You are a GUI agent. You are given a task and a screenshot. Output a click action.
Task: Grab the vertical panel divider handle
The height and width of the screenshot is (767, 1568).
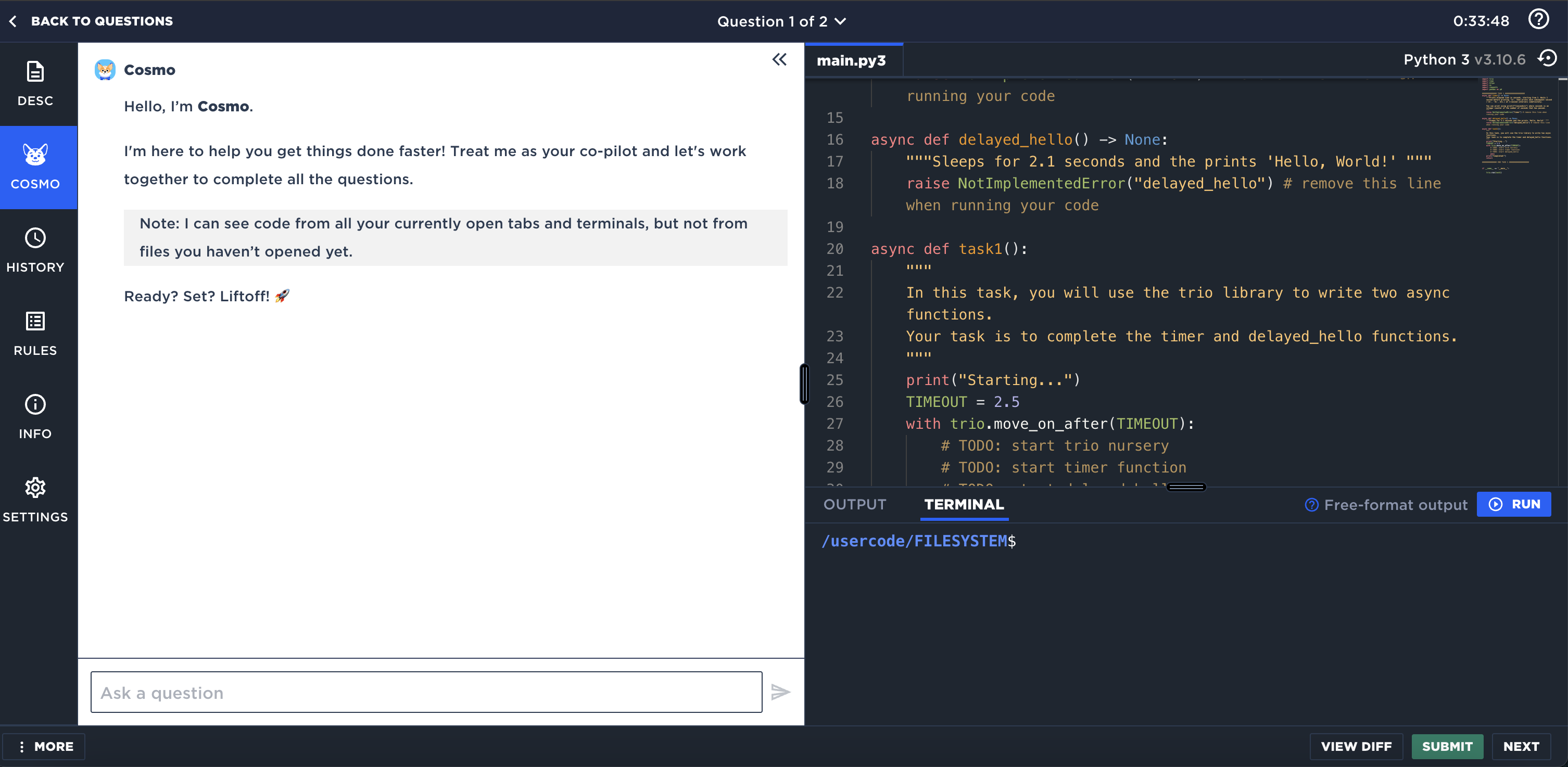coord(804,384)
